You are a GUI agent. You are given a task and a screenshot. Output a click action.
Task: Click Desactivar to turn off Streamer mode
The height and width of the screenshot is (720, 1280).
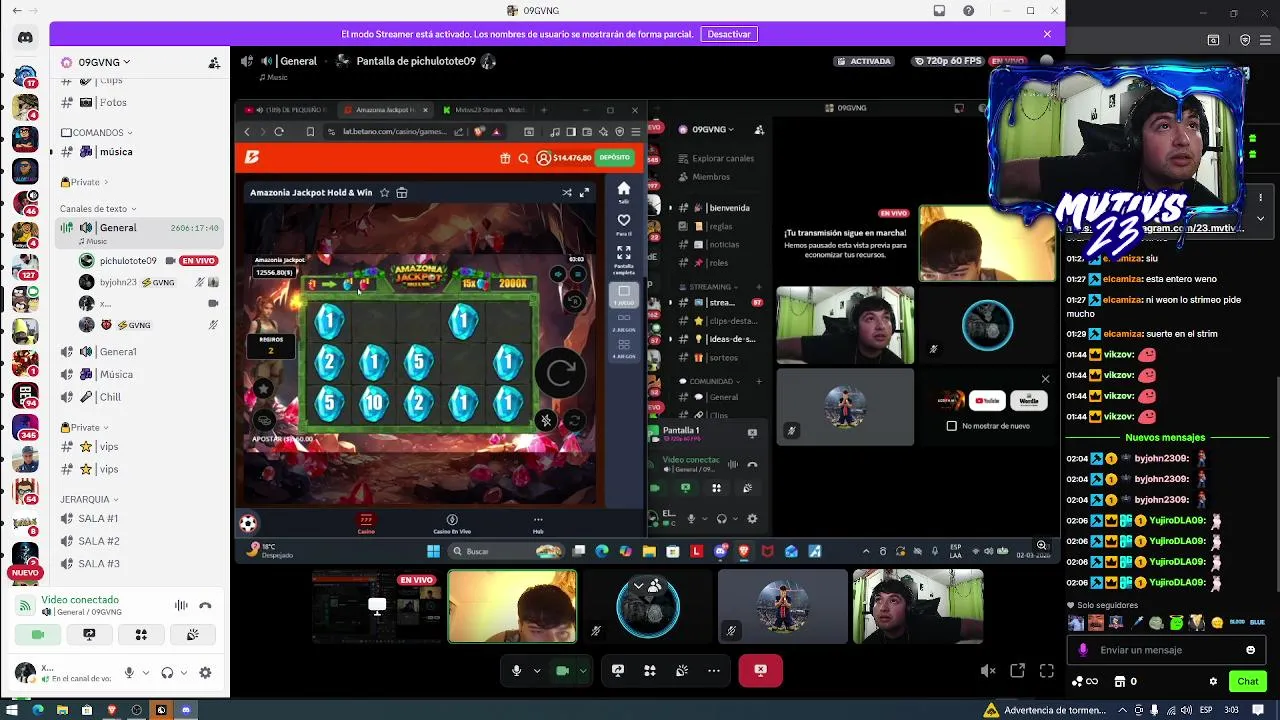tap(729, 34)
